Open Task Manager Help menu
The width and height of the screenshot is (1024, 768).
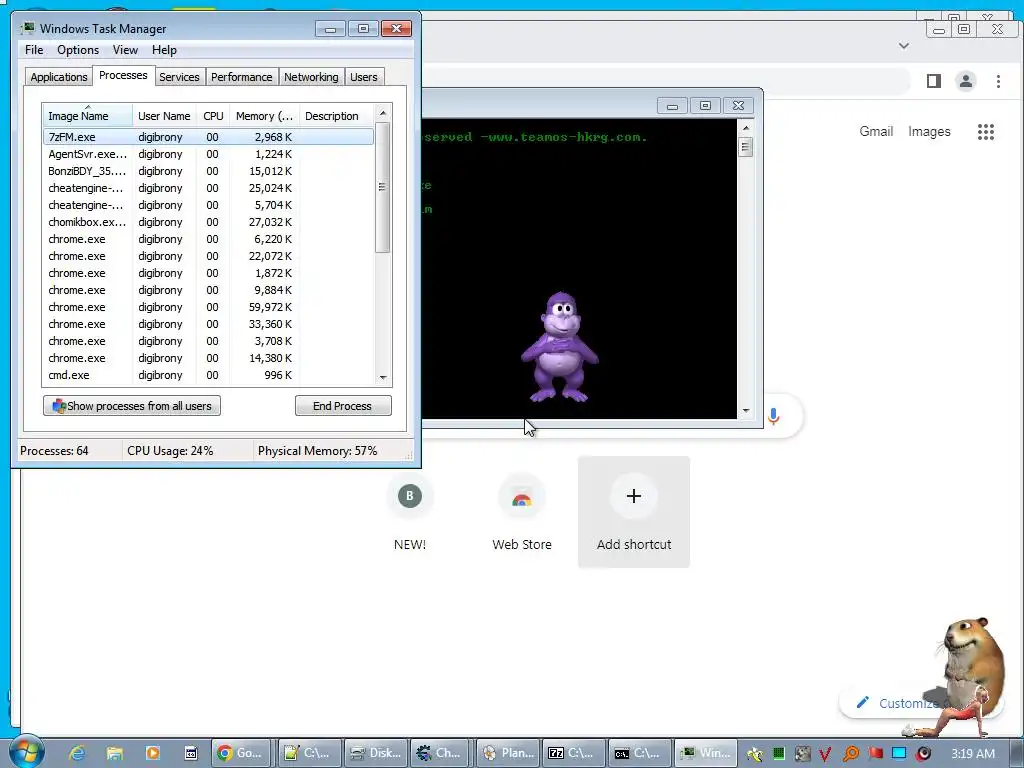click(x=164, y=50)
